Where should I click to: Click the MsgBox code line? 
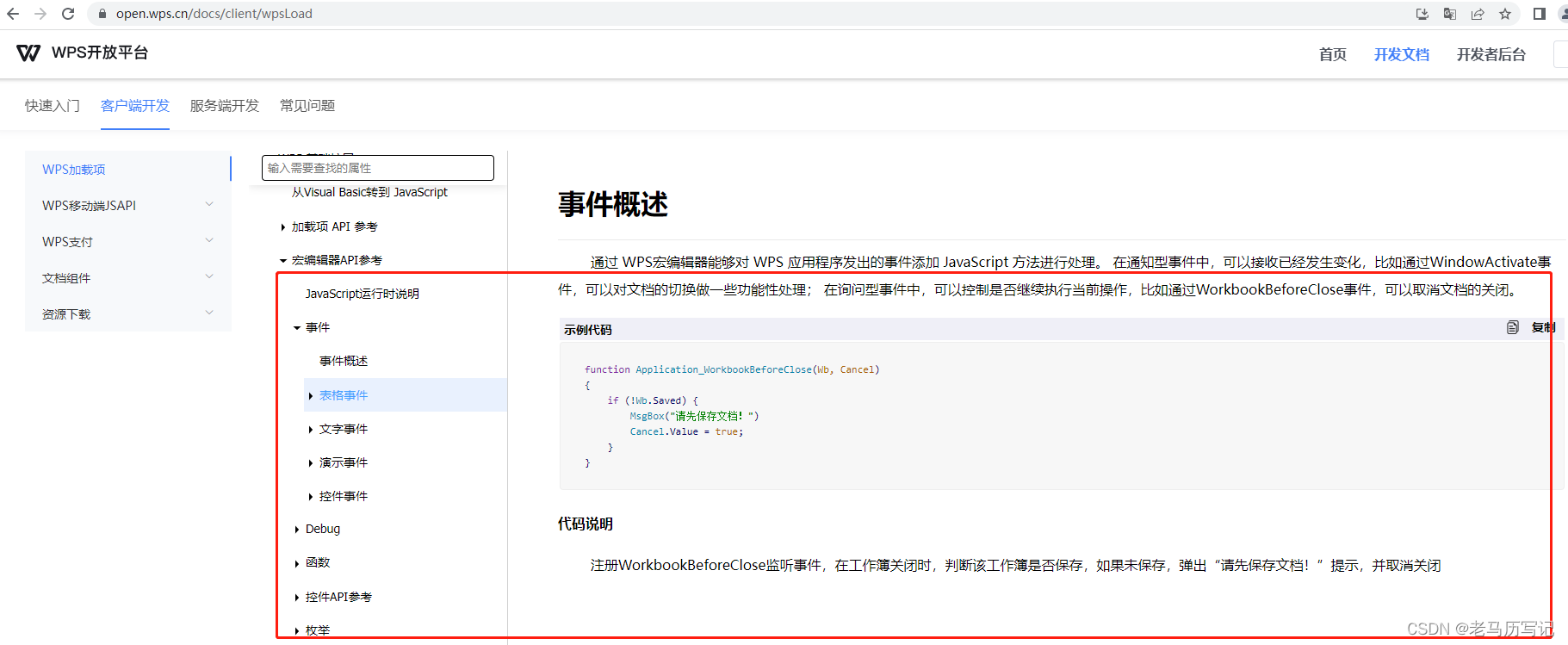[x=694, y=416]
